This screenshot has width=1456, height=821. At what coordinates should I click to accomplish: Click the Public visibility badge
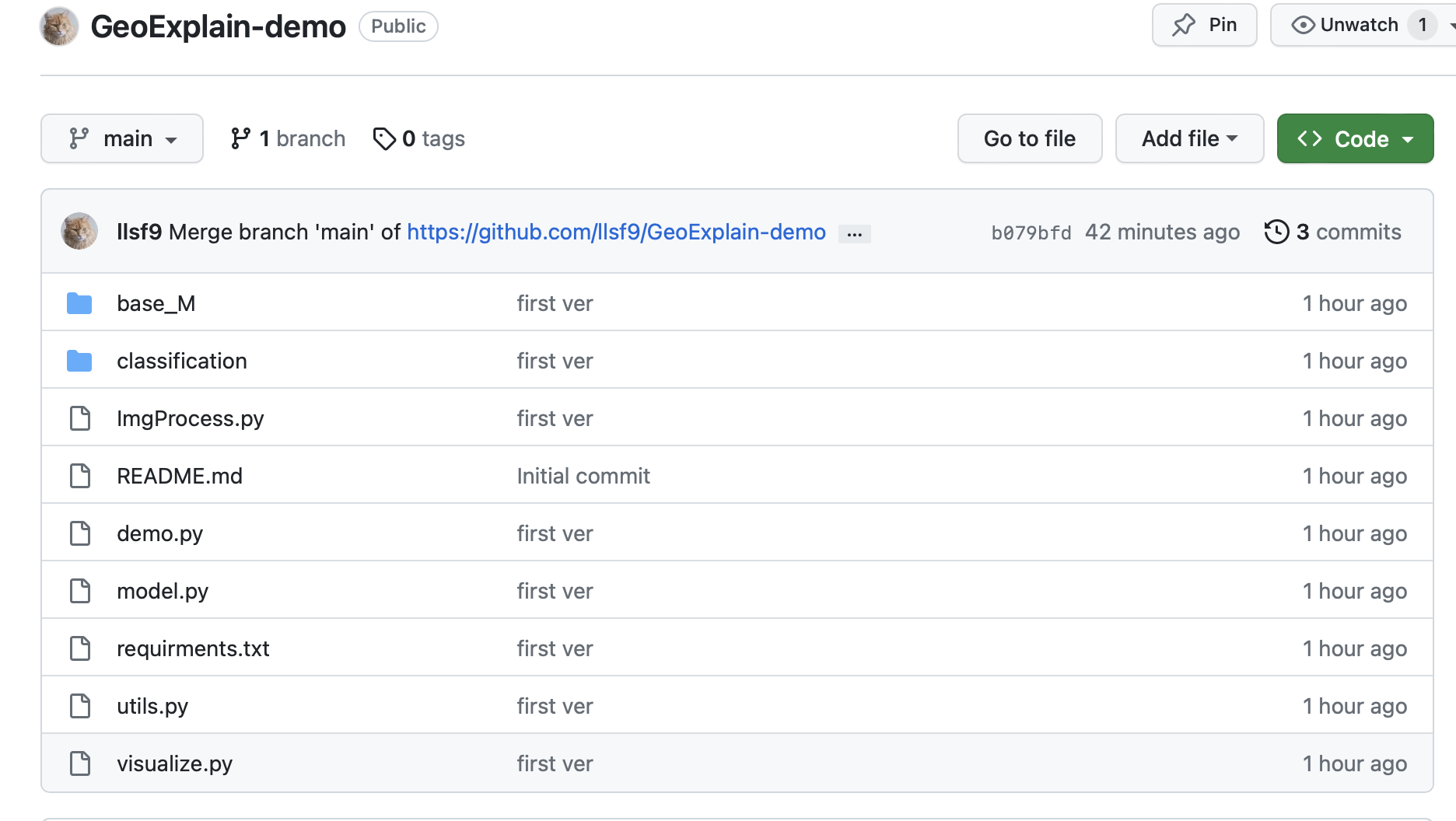click(x=398, y=26)
